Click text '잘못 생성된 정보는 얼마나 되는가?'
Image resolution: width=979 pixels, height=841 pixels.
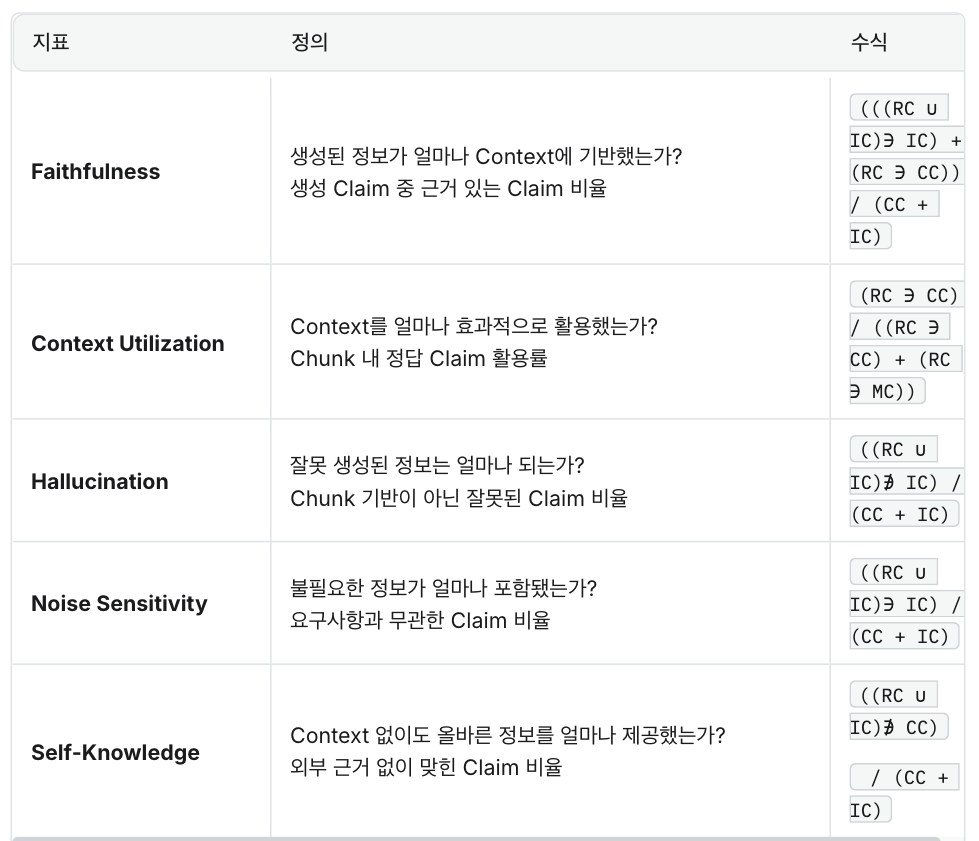437,466
